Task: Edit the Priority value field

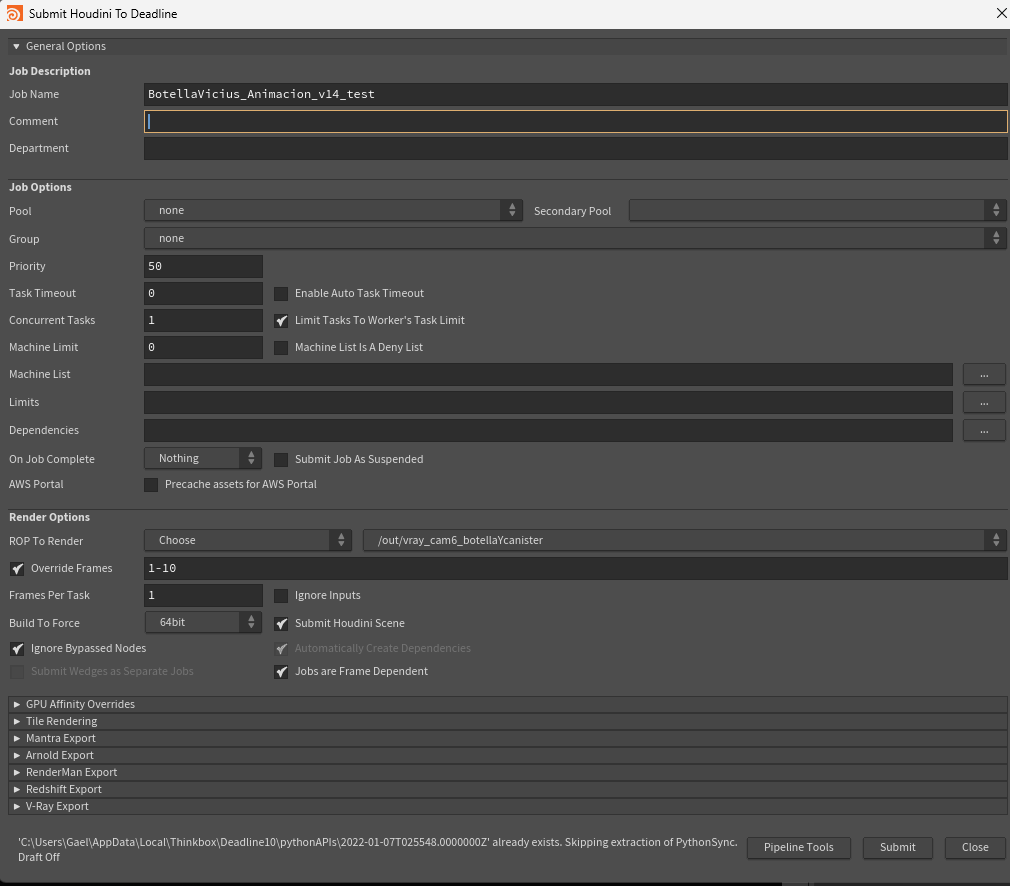Action: coord(203,266)
